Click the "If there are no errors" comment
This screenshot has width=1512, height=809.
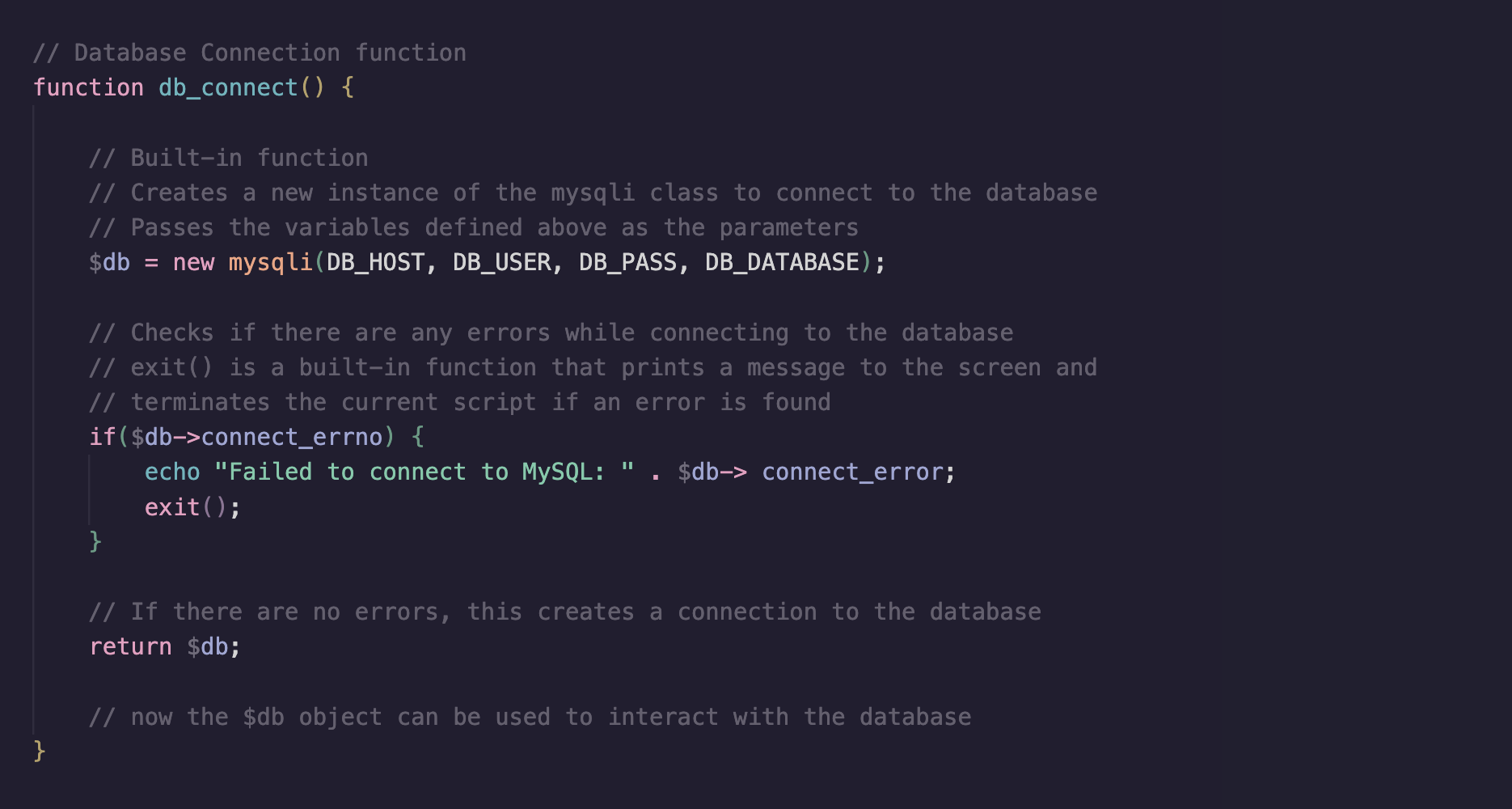(x=564, y=612)
